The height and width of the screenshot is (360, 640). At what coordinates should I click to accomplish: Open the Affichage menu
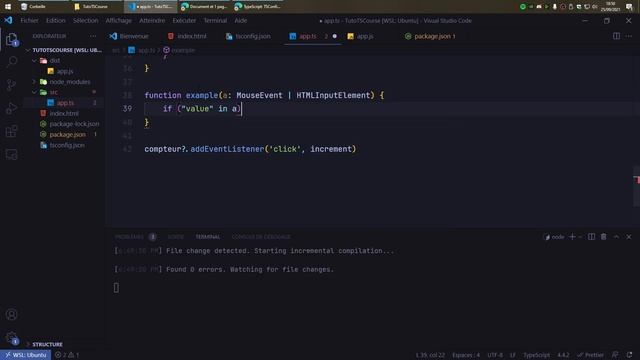pyautogui.click(x=118, y=20)
